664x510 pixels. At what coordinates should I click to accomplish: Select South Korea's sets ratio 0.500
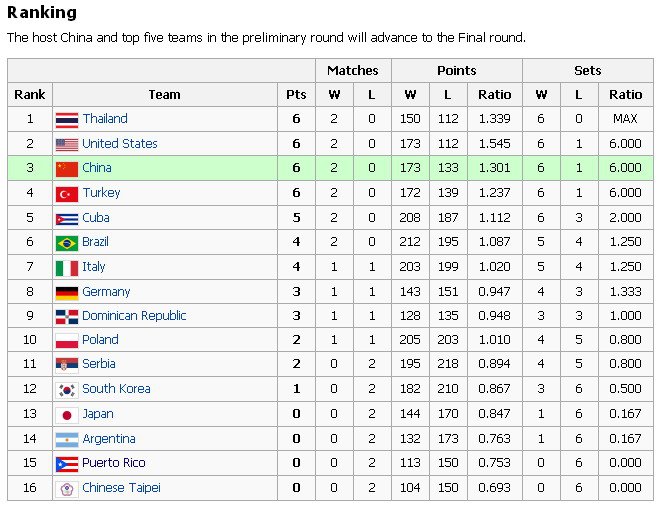point(625,389)
